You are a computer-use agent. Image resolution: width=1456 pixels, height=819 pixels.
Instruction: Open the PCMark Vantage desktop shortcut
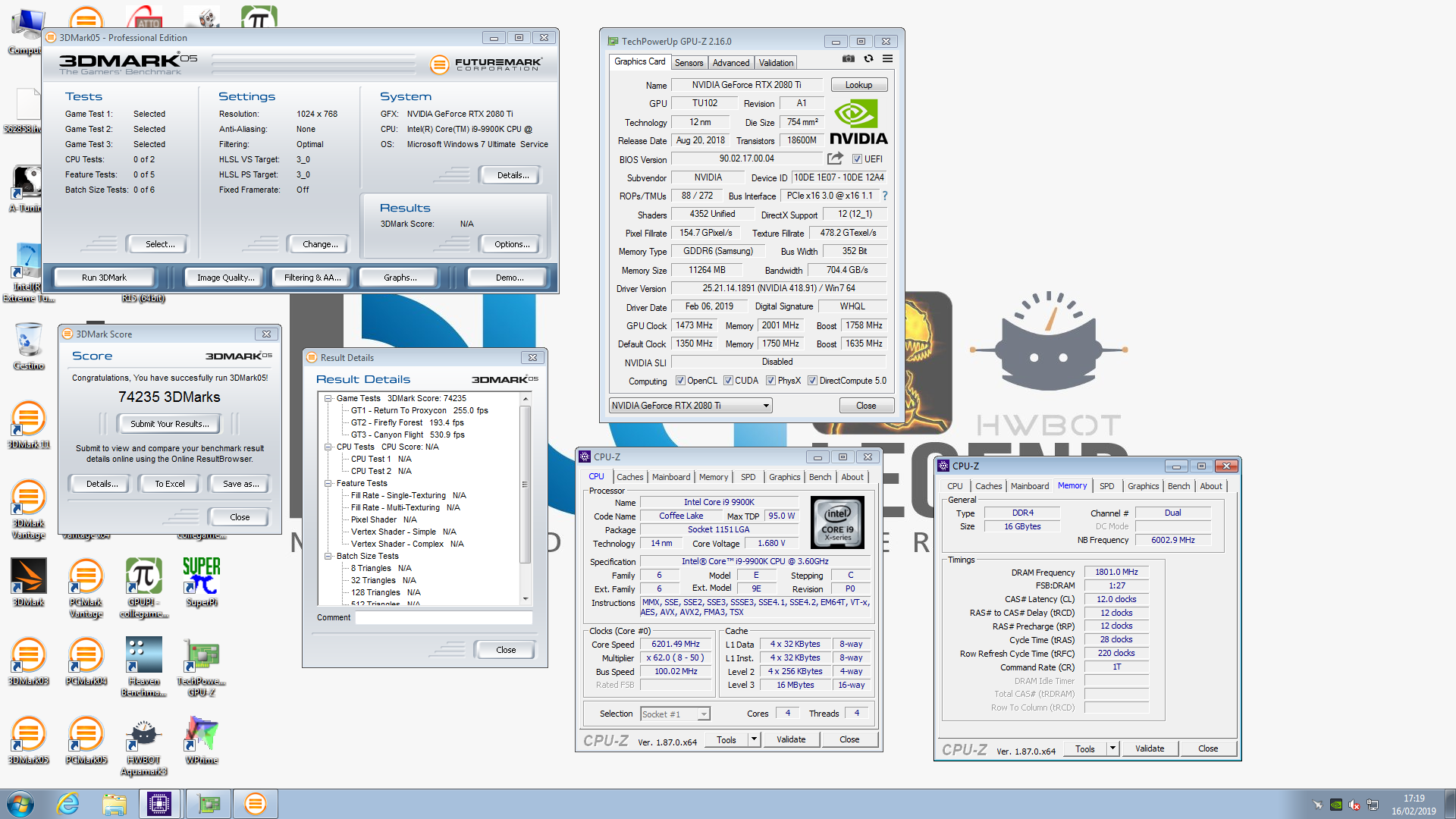click(x=86, y=588)
